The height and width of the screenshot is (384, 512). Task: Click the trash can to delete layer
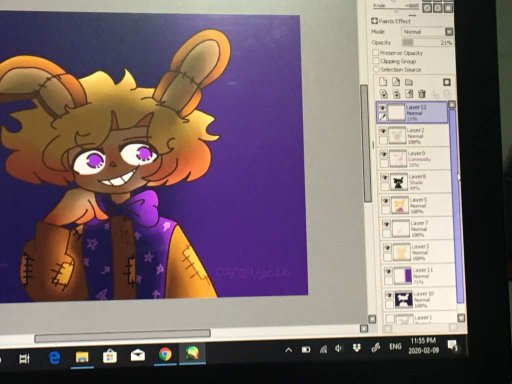(422, 94)
